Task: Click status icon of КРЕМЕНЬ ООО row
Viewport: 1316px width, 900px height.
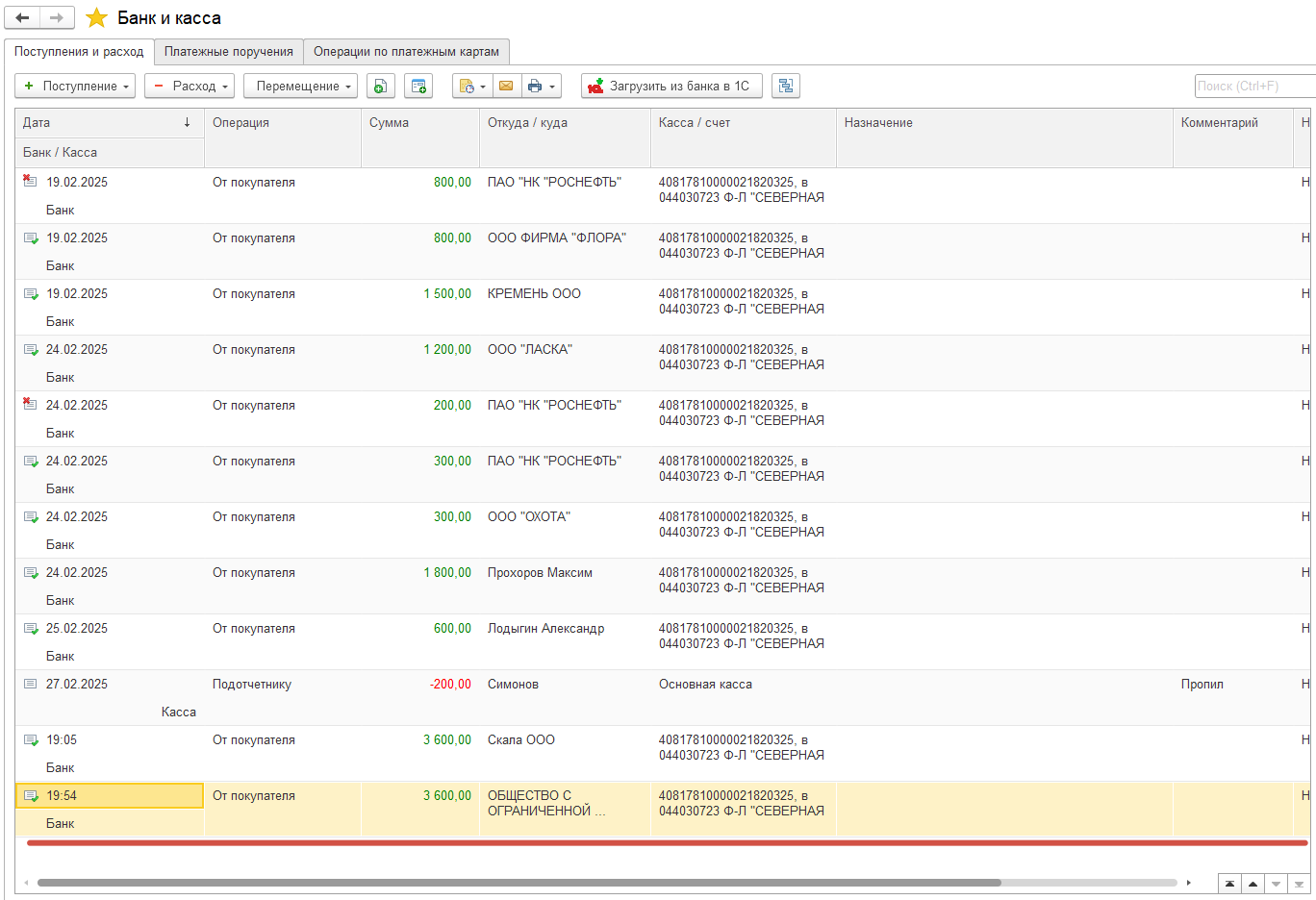Action: point(31,293)
